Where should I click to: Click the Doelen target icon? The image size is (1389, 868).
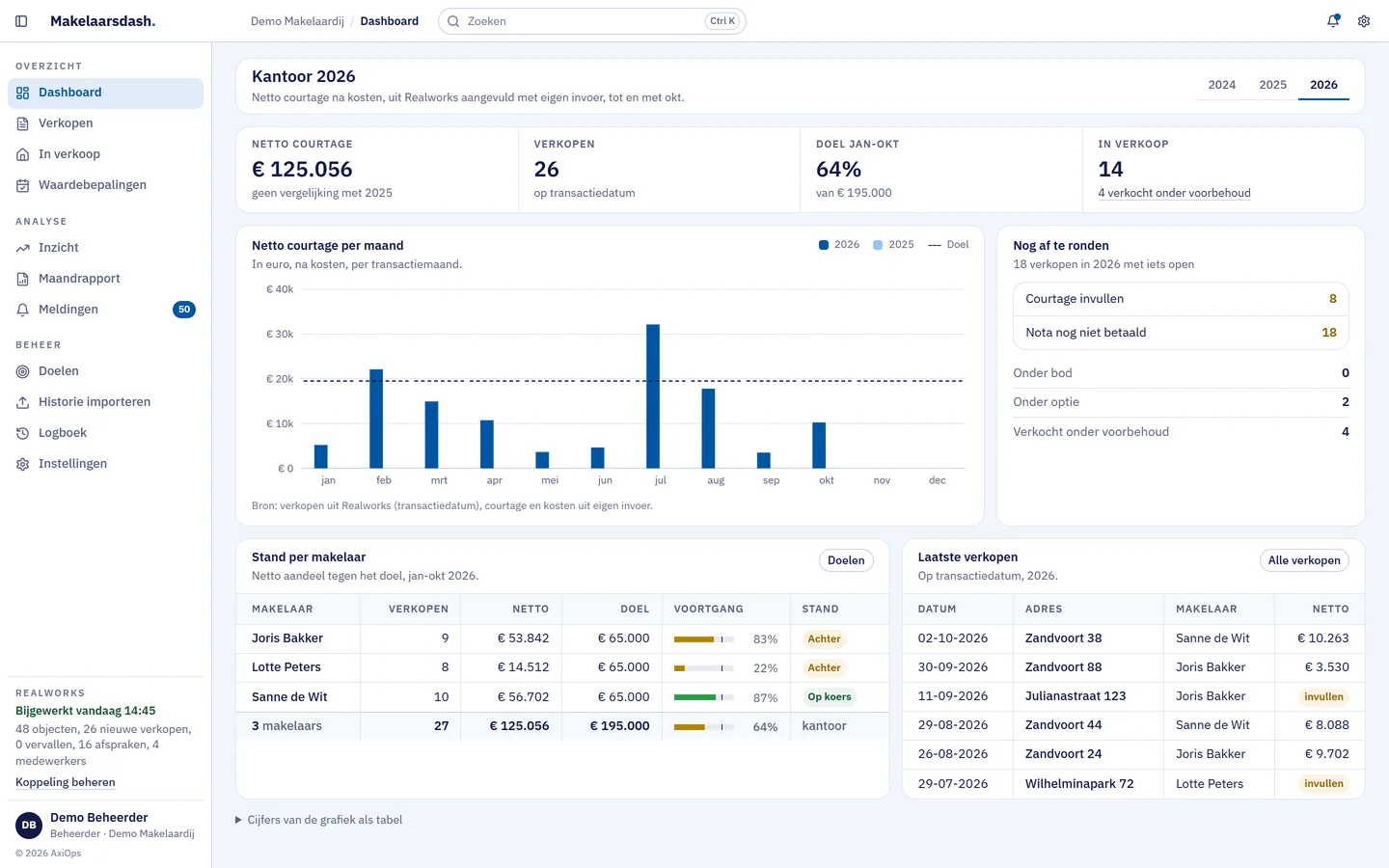click(23, 372)
